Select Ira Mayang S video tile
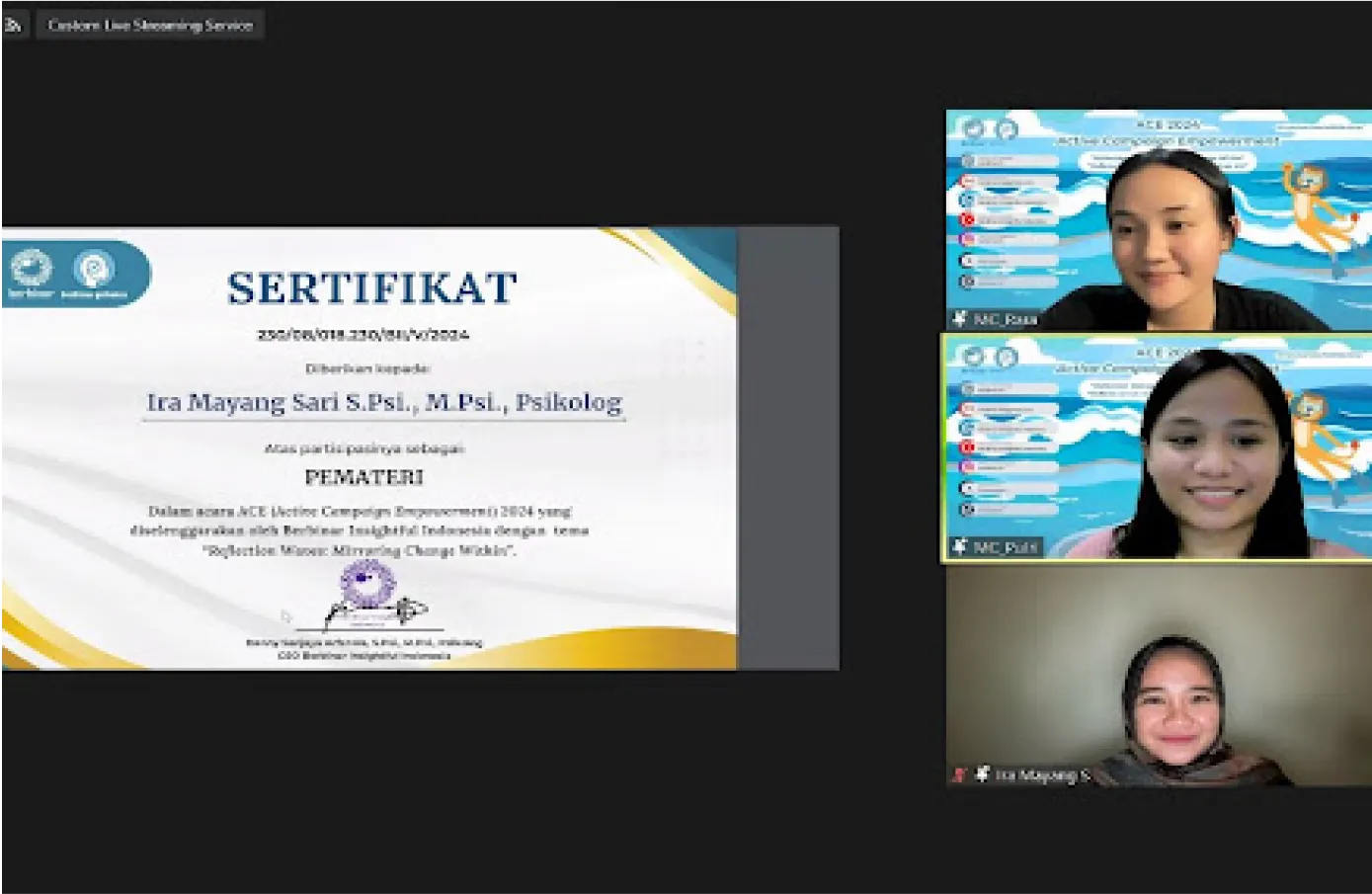 tap(1159, 676)
